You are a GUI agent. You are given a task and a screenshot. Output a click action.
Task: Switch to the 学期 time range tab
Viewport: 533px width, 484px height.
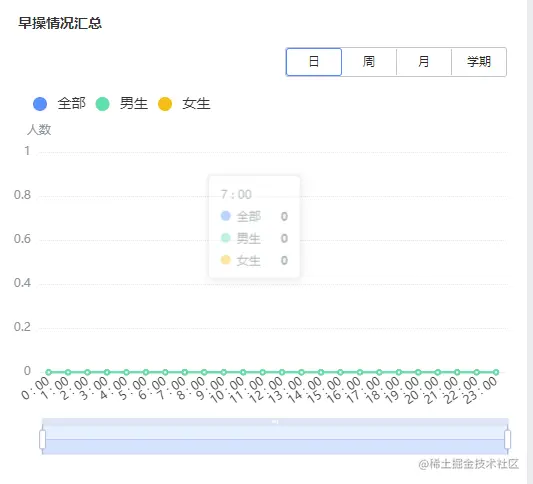[x=479, y=62]
